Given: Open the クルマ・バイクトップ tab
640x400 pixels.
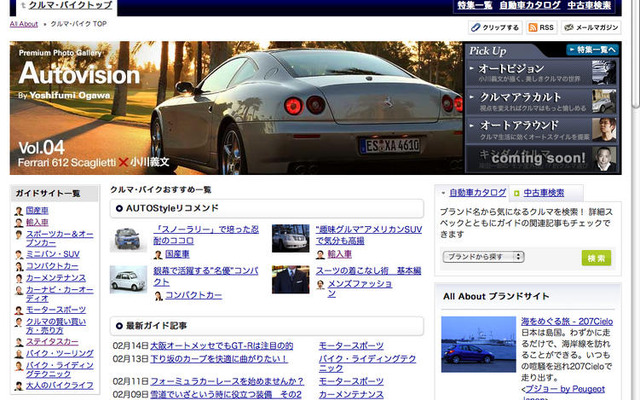Looking at the screenshot, I should pyautogui.click(x=70, y=5).
